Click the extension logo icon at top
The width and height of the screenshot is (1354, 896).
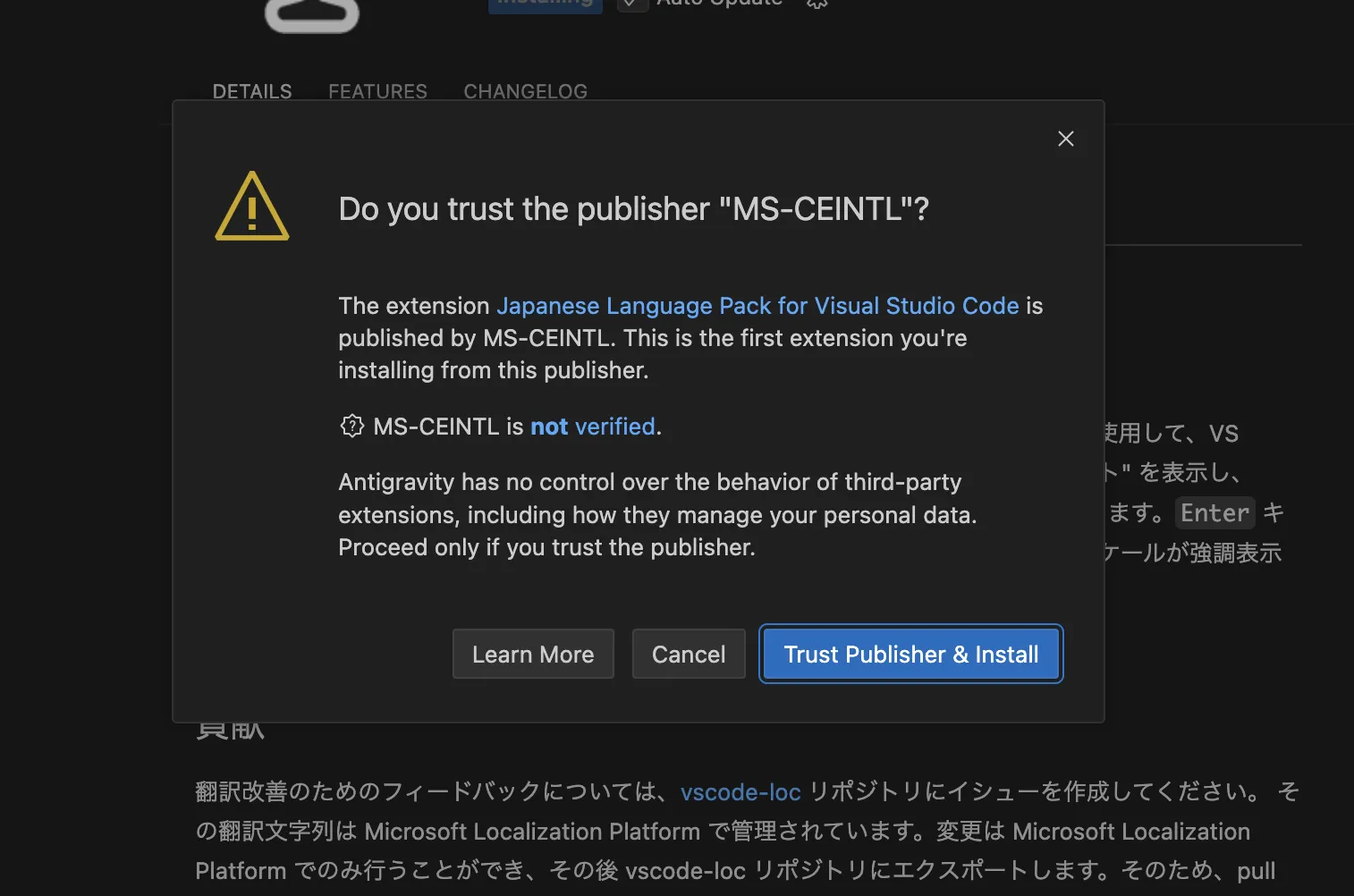312,14
